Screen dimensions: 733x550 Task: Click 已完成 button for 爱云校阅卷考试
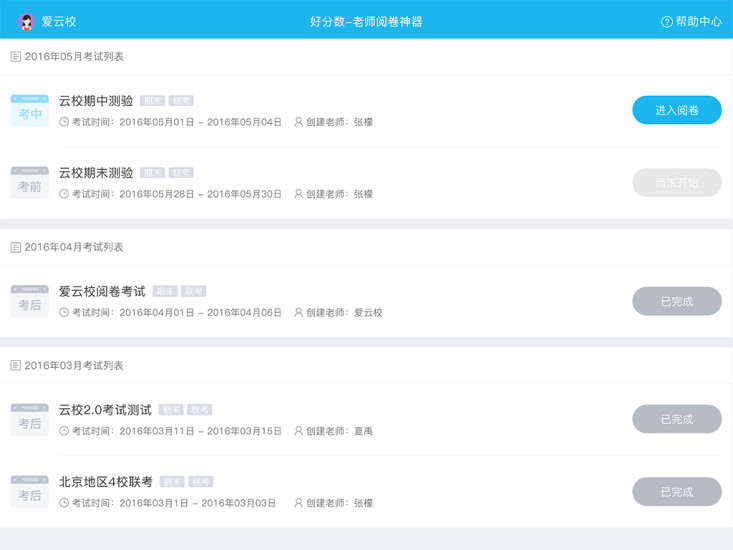[x=676, y=301]
